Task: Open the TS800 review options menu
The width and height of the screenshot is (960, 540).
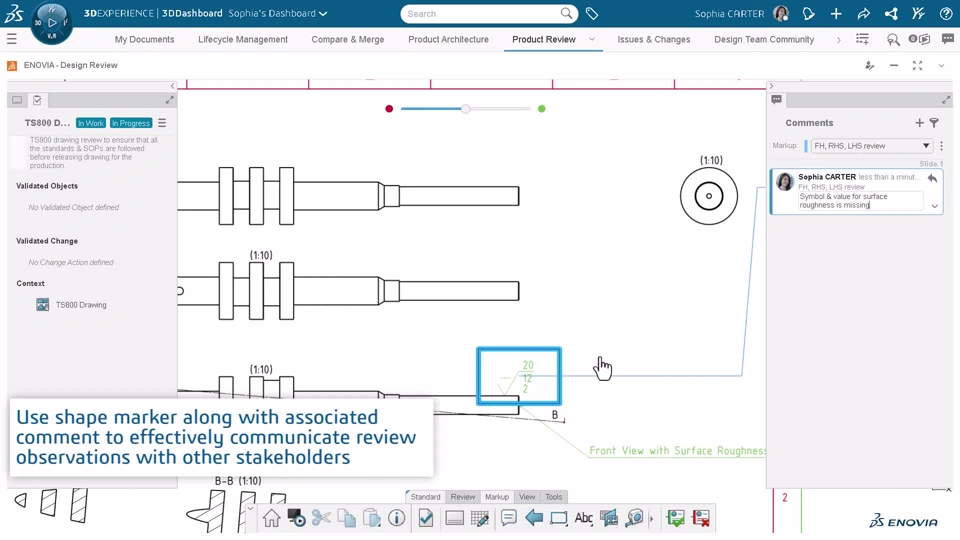Action: point(162,123)
